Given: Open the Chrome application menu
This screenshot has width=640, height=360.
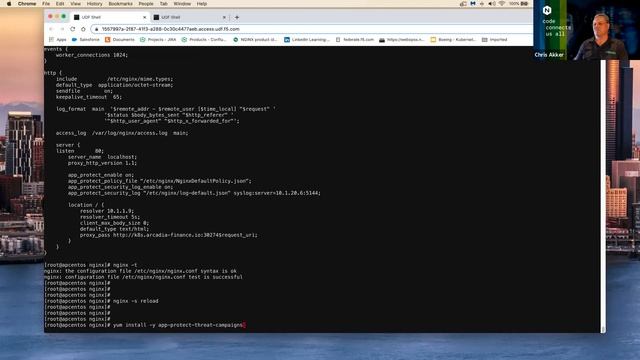Looking at the screenshot, I should click(x=27, y=4).
